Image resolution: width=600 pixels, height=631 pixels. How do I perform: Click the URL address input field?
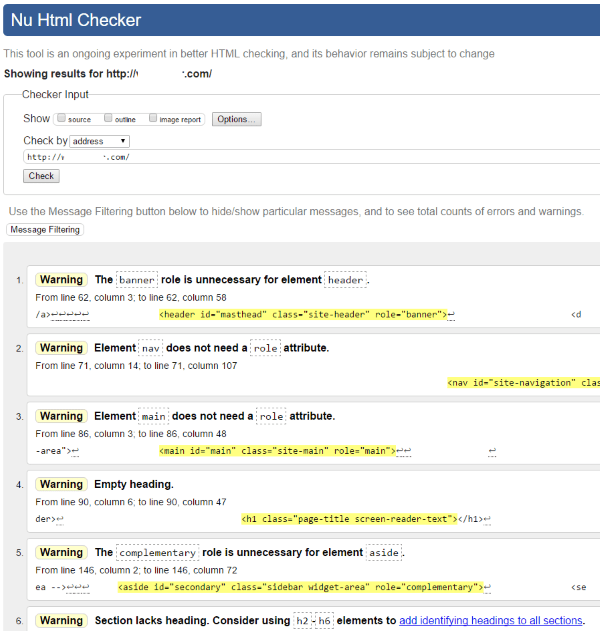[312, 157]
